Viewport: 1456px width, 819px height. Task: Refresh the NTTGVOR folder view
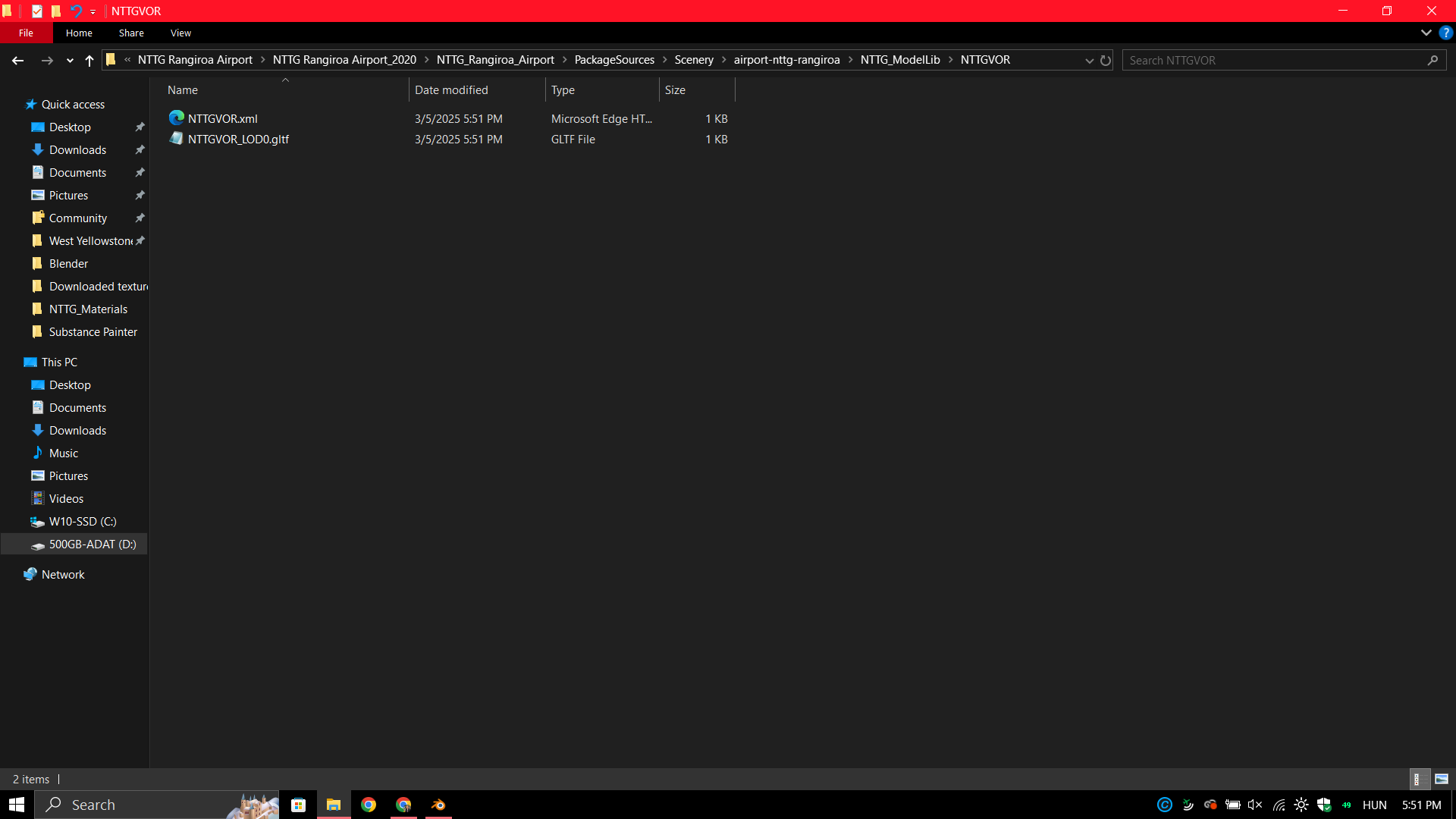pyautogui.click(x=1106, y=61)
